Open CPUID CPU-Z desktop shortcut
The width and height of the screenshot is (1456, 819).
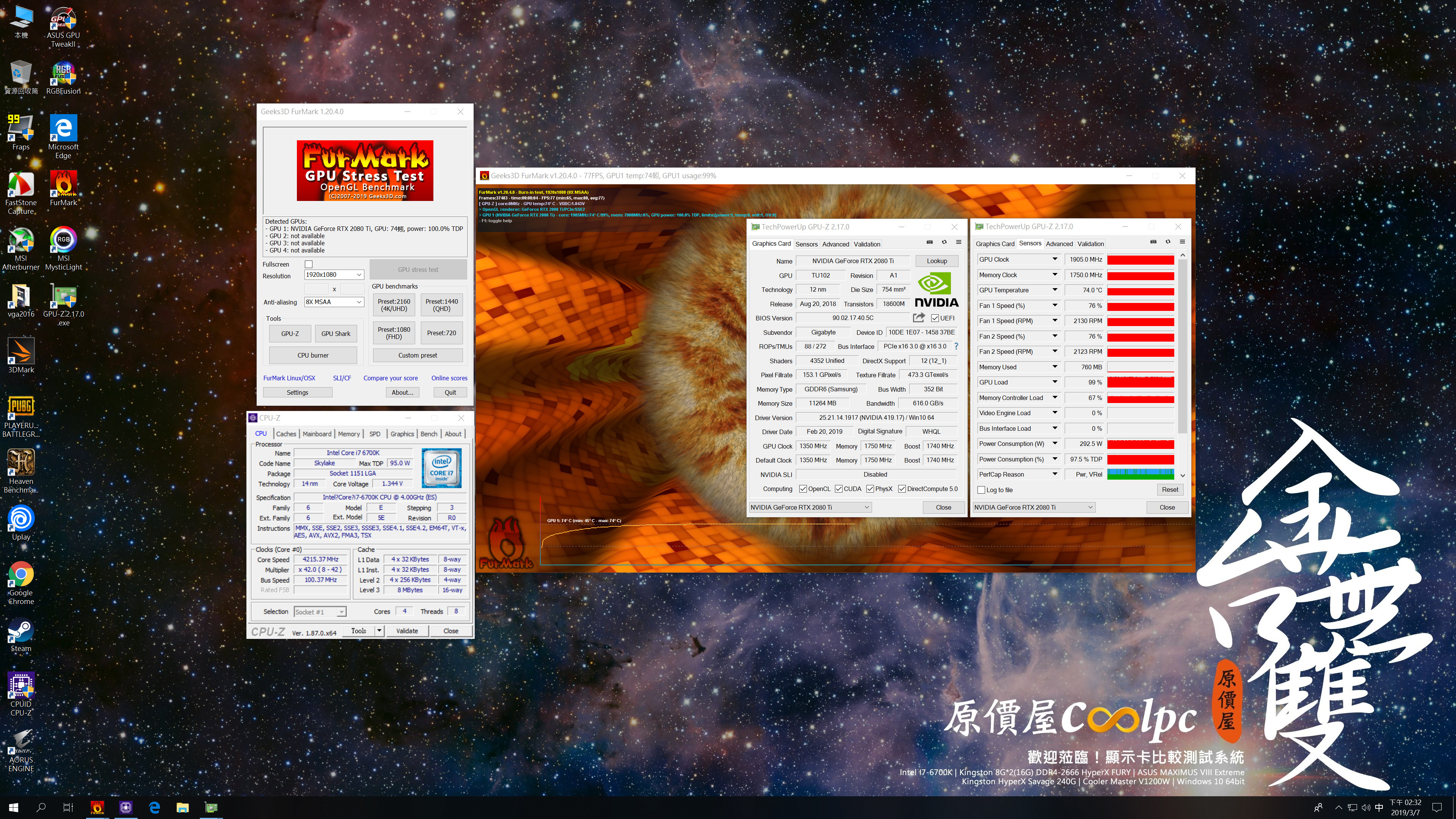[21, 695]
